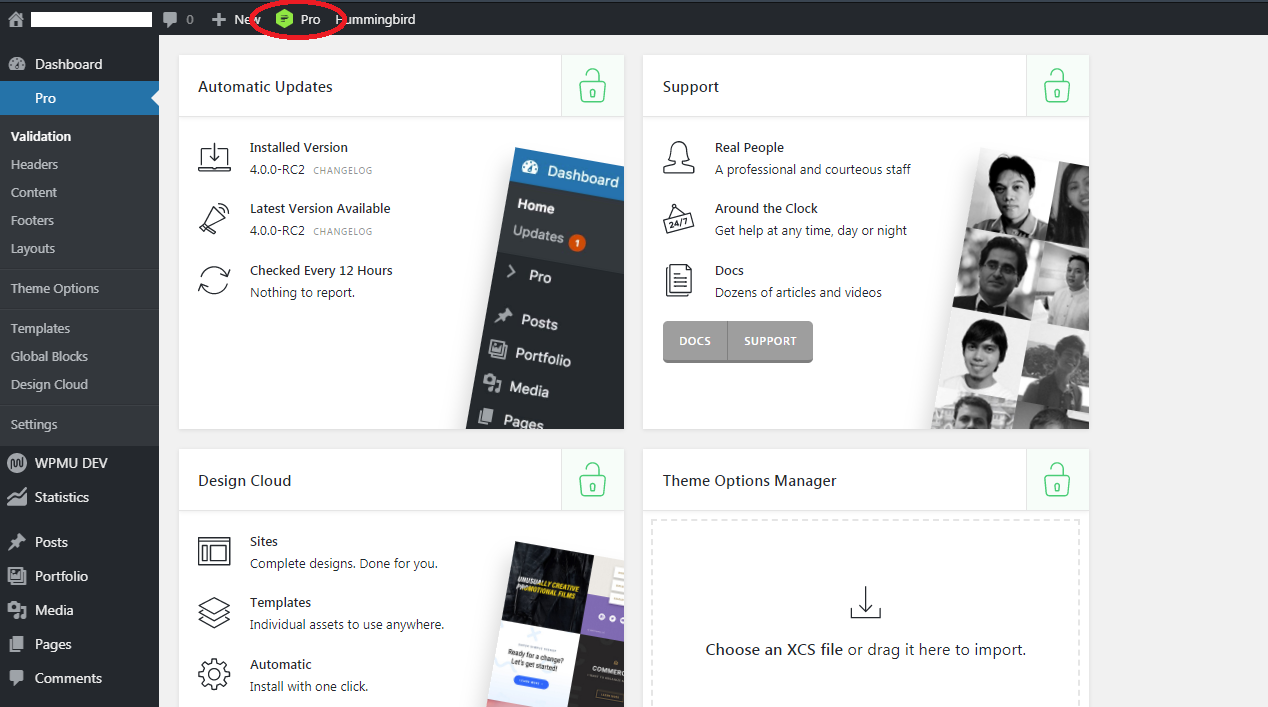Open Hummingbird in the admin bar
The width and height of the screenshot is (1268, 707).
click(x=376, y=19)
